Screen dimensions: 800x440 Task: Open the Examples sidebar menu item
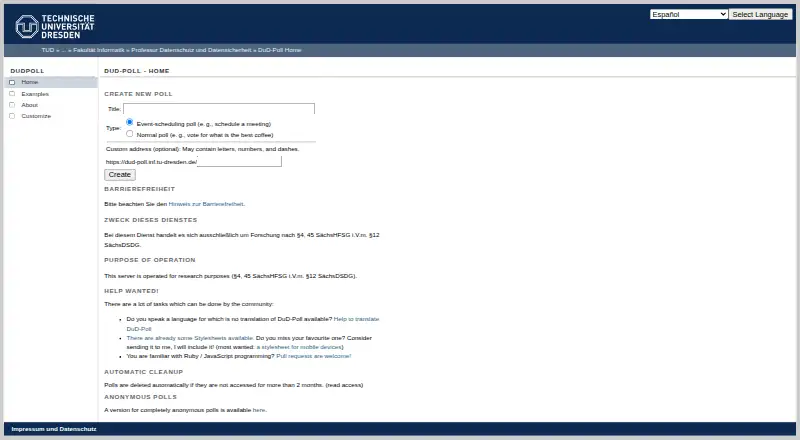(x=35, y=94)
